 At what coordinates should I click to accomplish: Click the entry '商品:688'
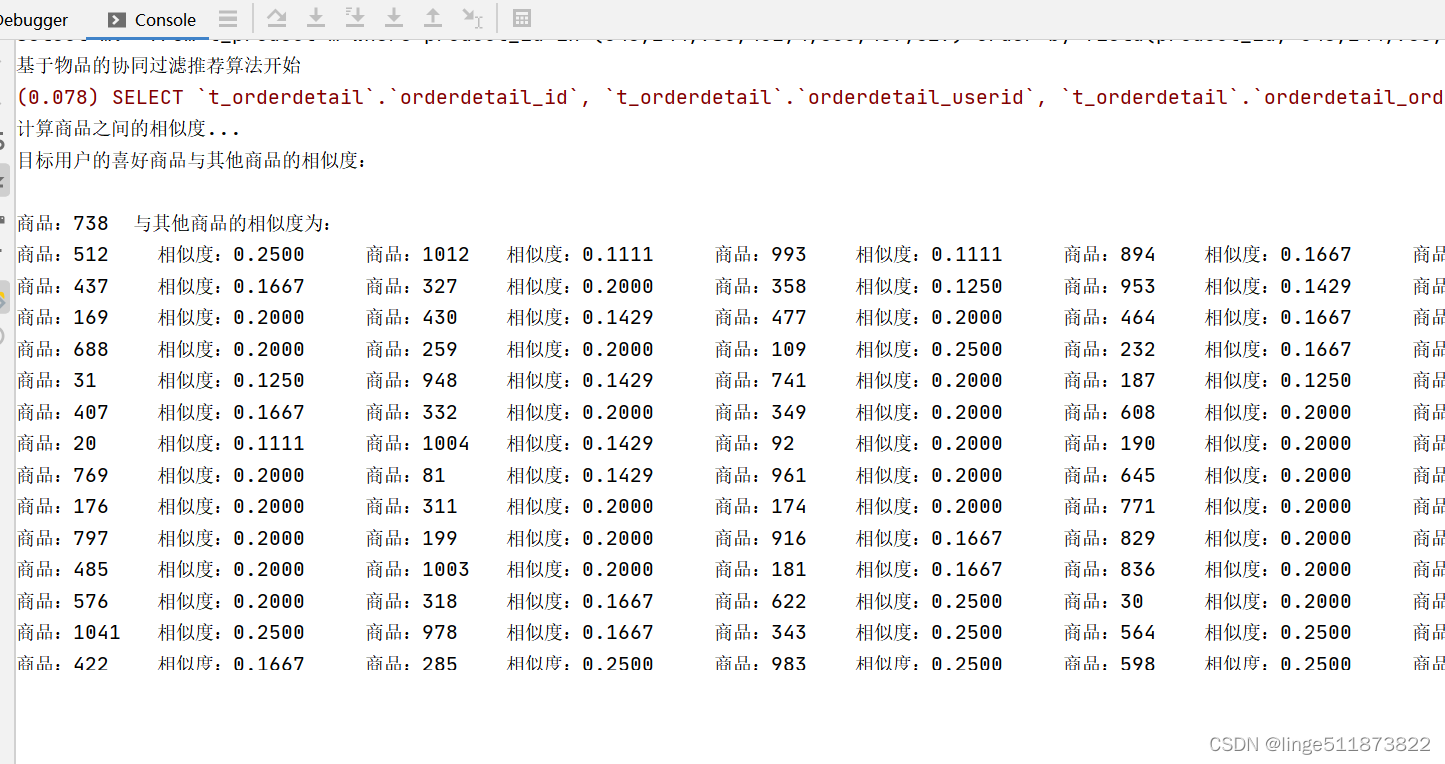point(63,349)
